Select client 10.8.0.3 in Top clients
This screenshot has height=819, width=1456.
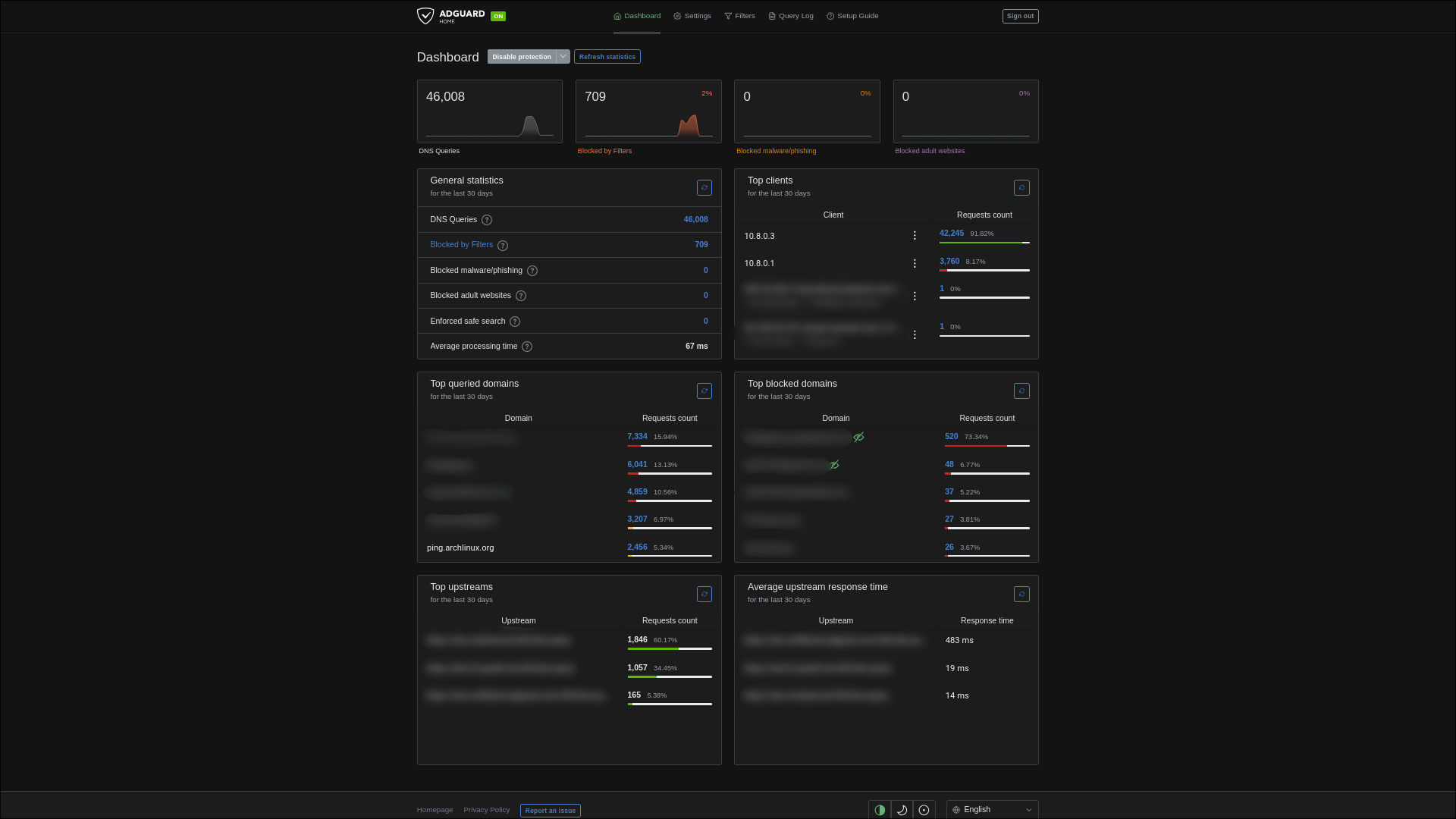(x=759, y=237)
